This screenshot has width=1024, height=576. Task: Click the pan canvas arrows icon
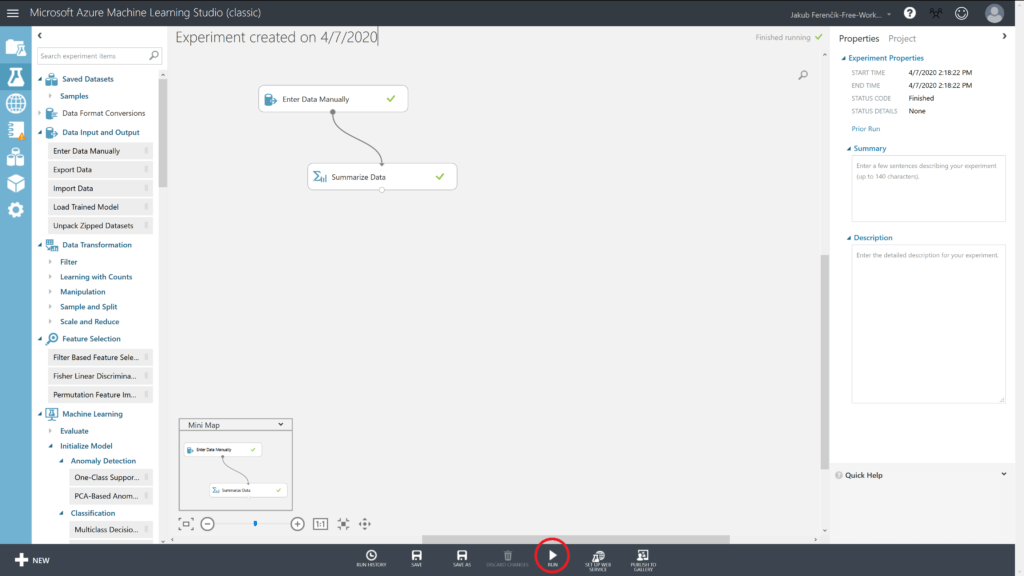coord(364,524)
